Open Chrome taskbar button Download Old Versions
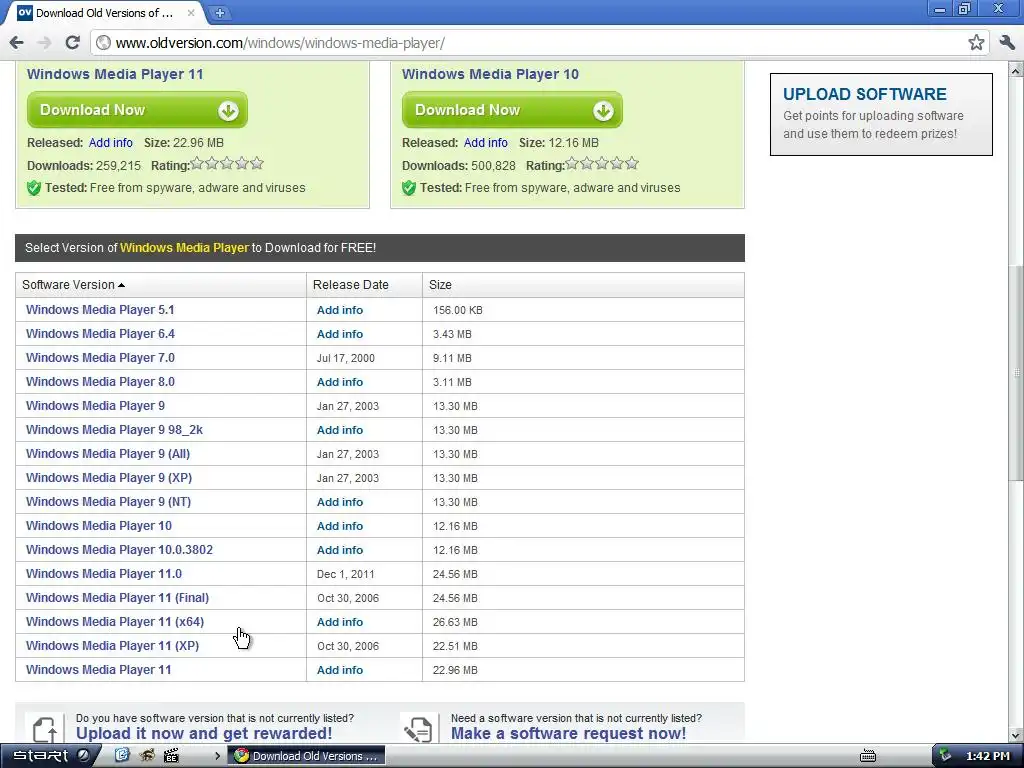 click(306, 756)
